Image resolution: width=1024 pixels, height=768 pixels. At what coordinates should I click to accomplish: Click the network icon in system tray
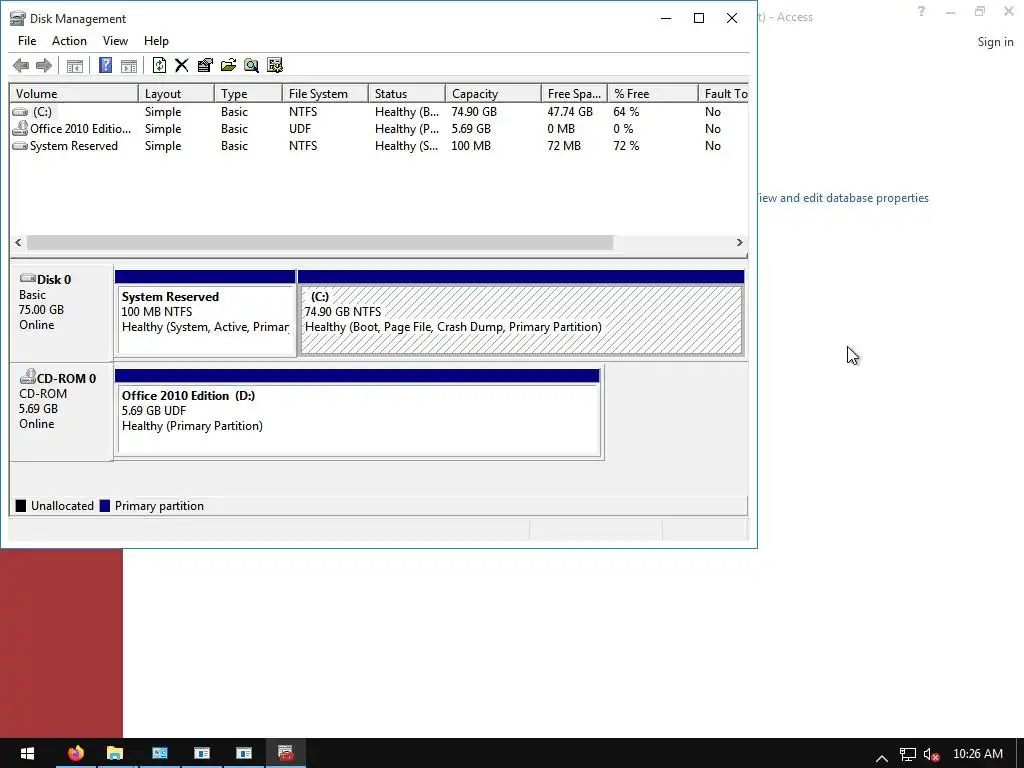click(908, 755)
